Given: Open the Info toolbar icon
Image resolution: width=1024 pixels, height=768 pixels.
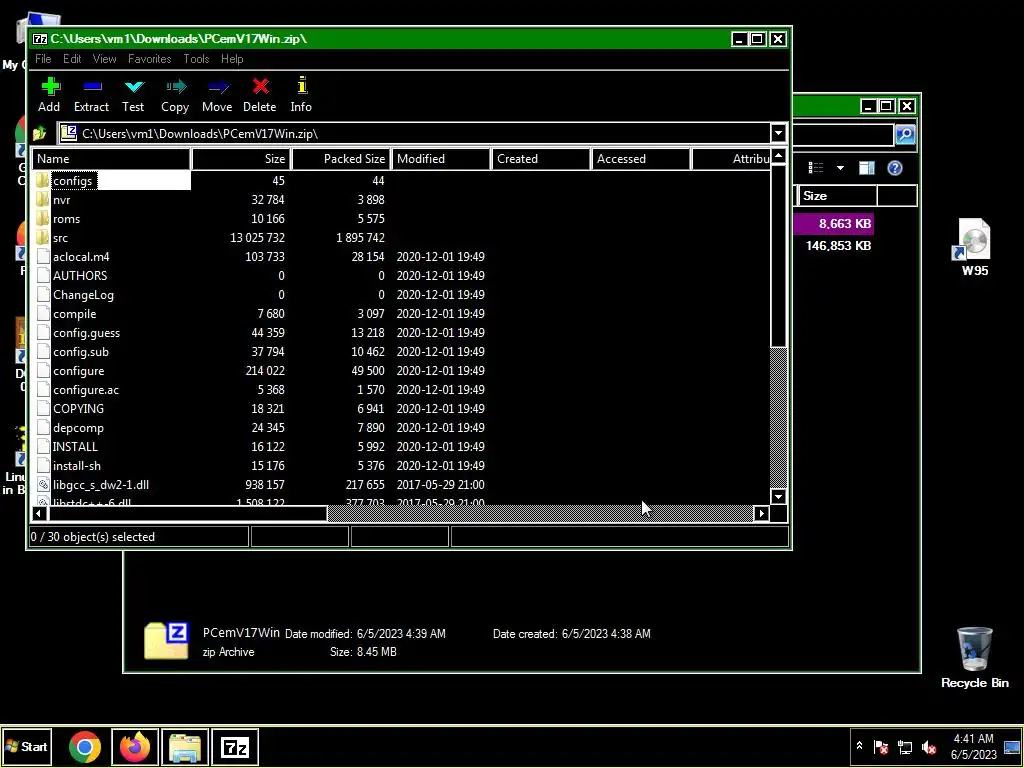Looking at the screenshot, I should tap(302, 86).
